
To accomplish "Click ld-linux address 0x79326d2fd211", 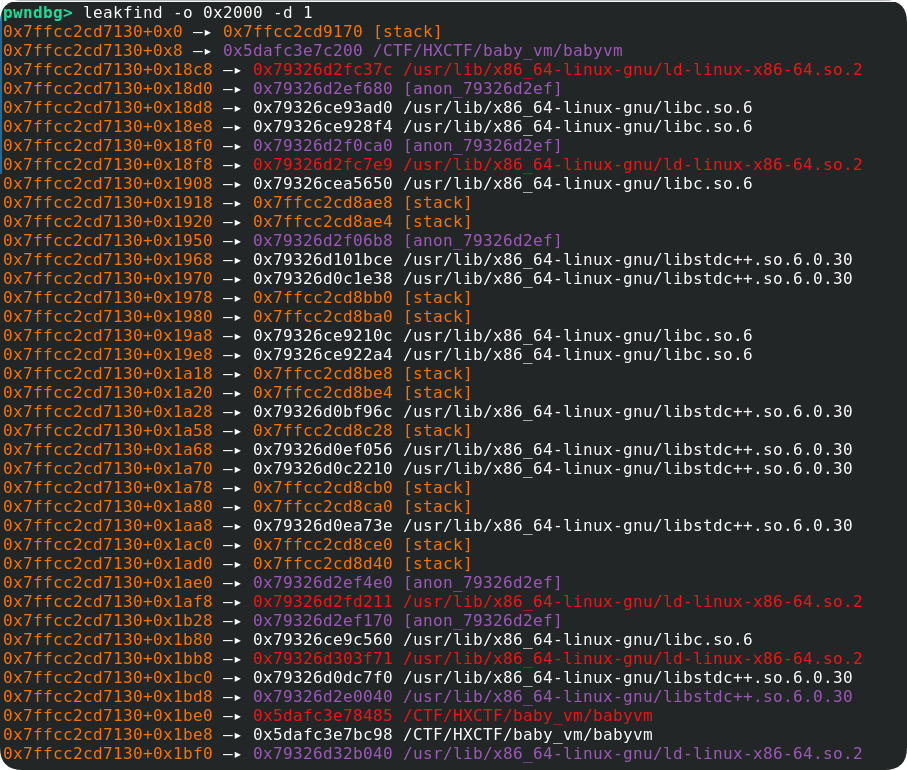I will [x=323, y=601].
